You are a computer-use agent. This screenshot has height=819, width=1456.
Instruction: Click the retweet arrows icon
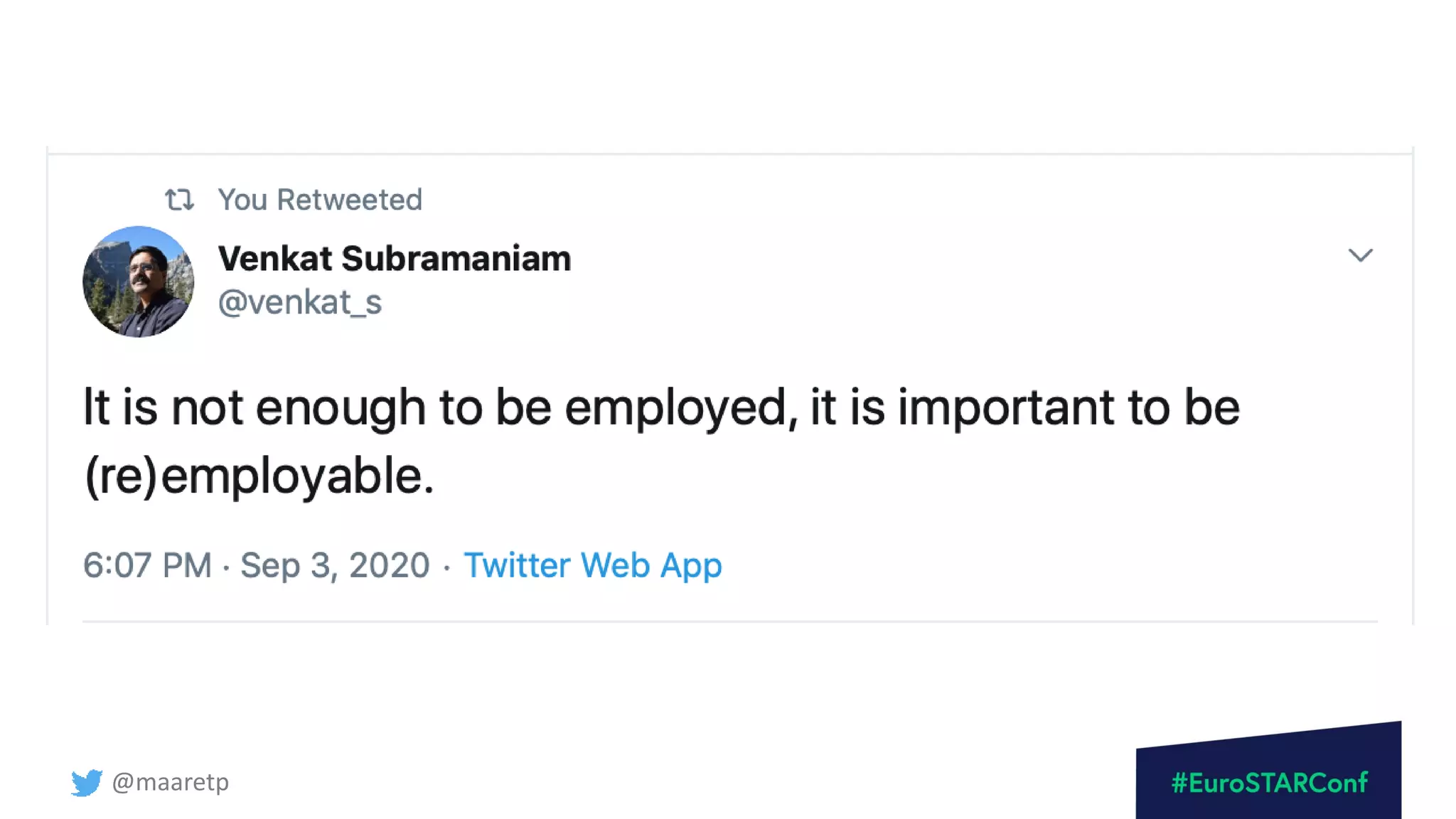coord(179,200)
